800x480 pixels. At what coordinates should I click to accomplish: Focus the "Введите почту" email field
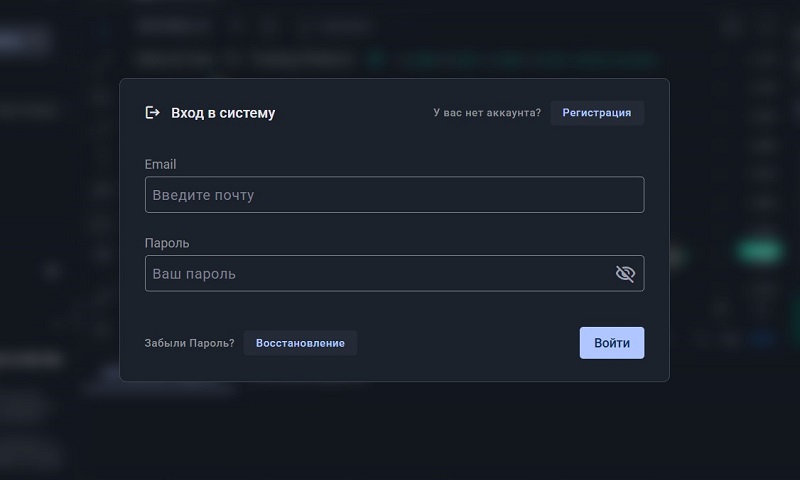click(394, 195)
